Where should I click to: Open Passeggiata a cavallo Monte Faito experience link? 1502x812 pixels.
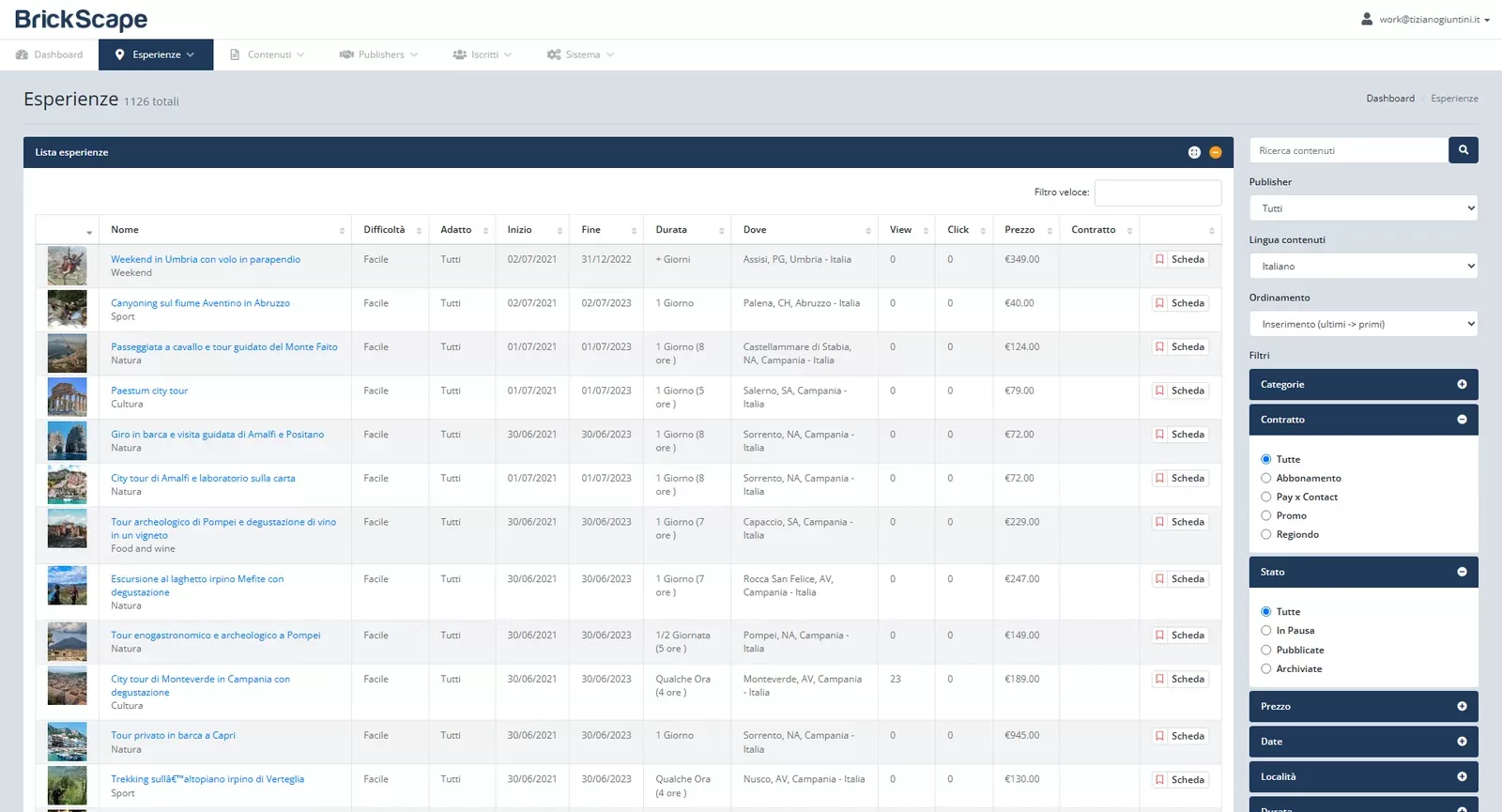[224, 346]
